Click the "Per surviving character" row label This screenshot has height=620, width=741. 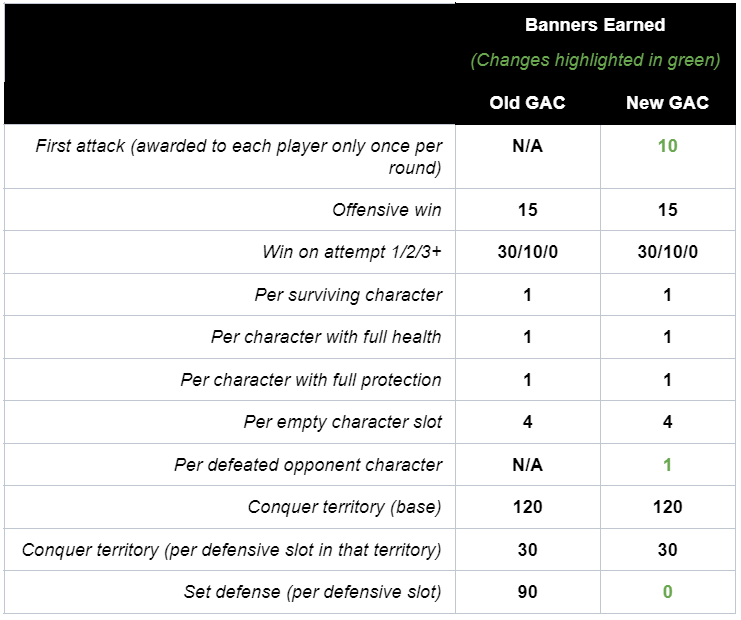(x=348, y=295)
